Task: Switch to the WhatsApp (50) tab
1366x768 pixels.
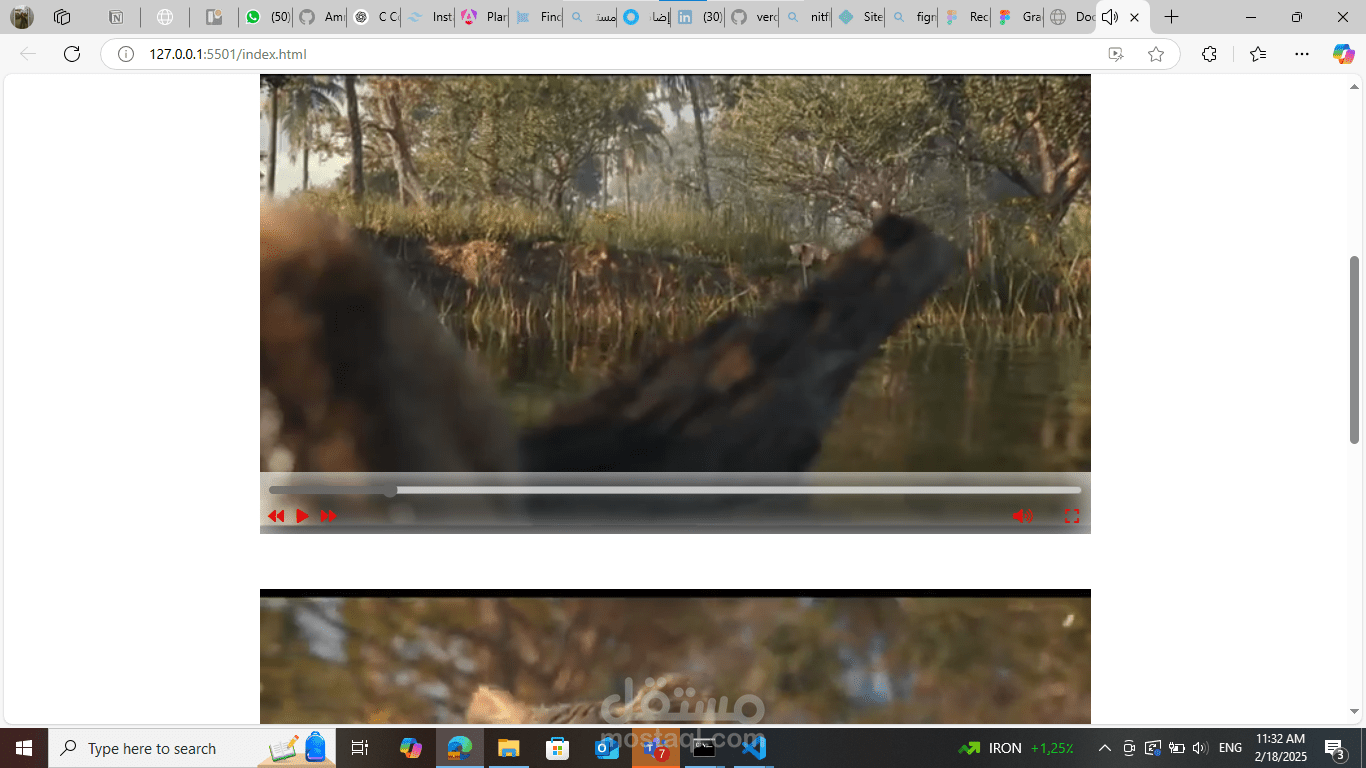Action: (268, 17)
